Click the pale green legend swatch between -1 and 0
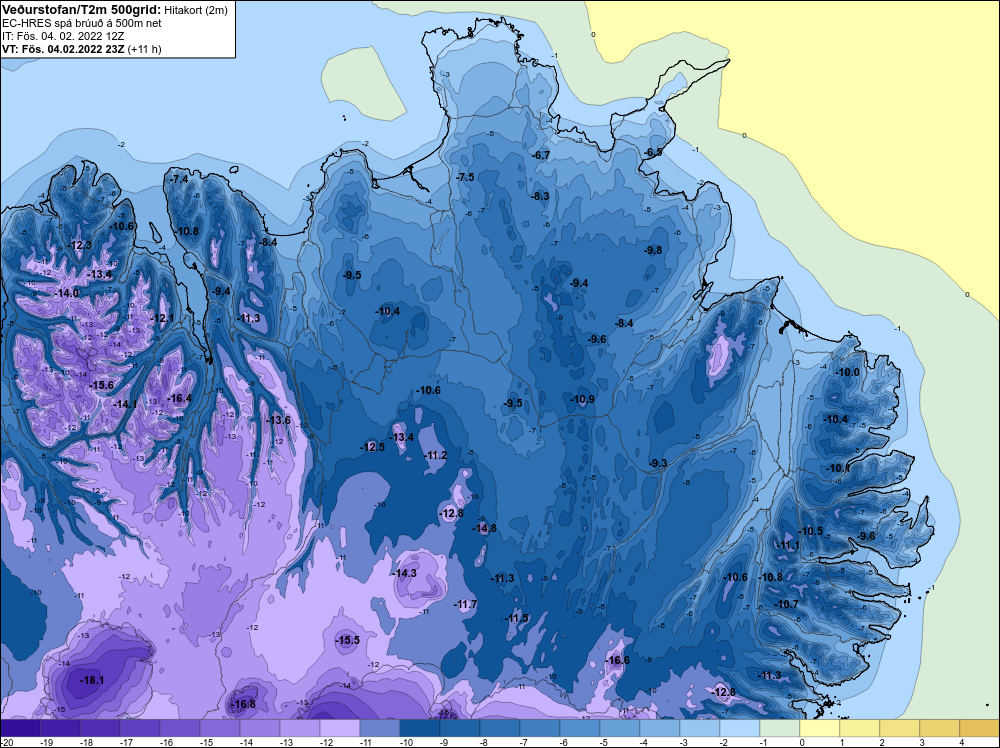 (x=779, y=728)
